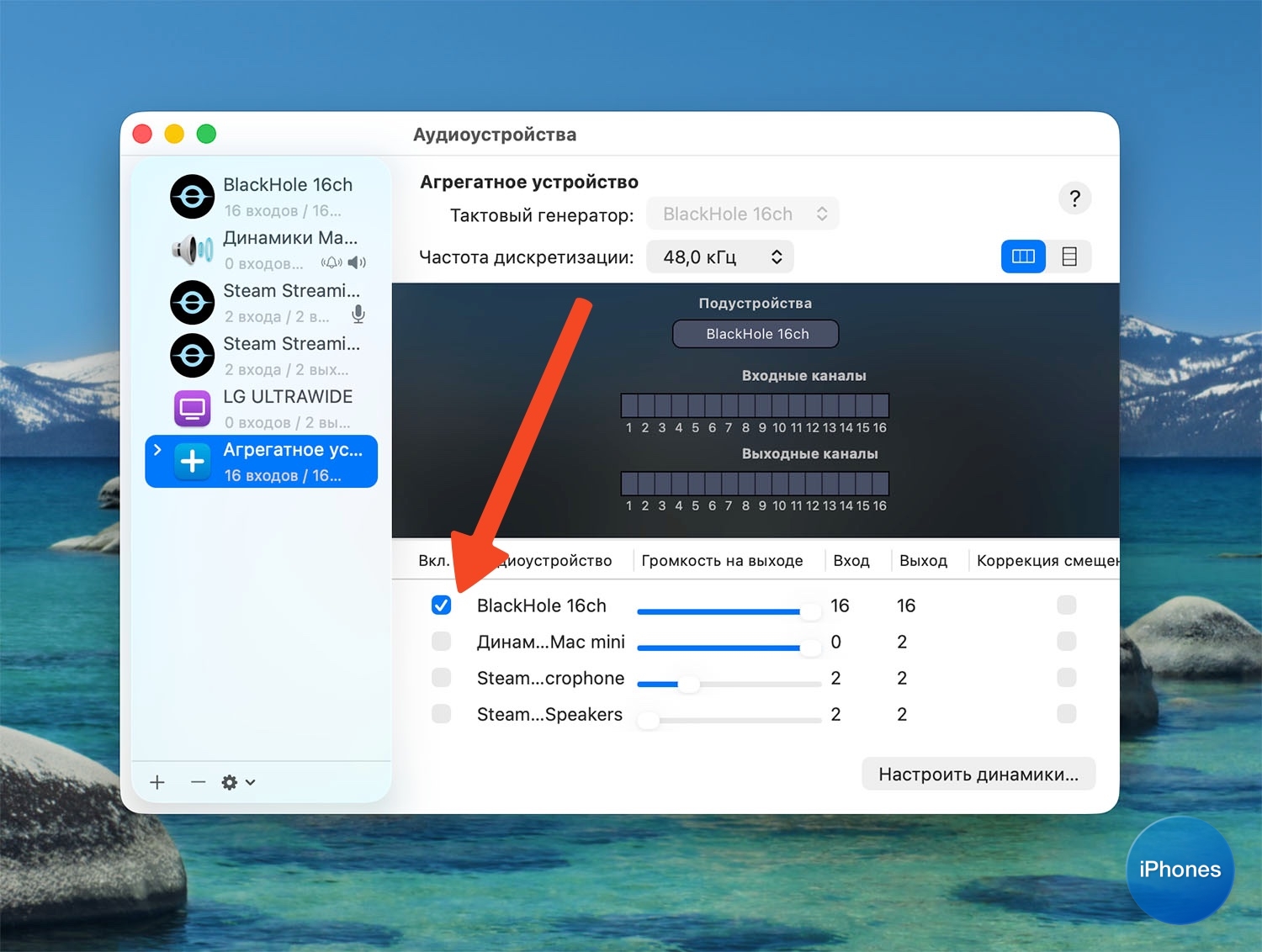
Task: Click the BlackHole 16ch device icon in sidebar
Action: point(192,197)
